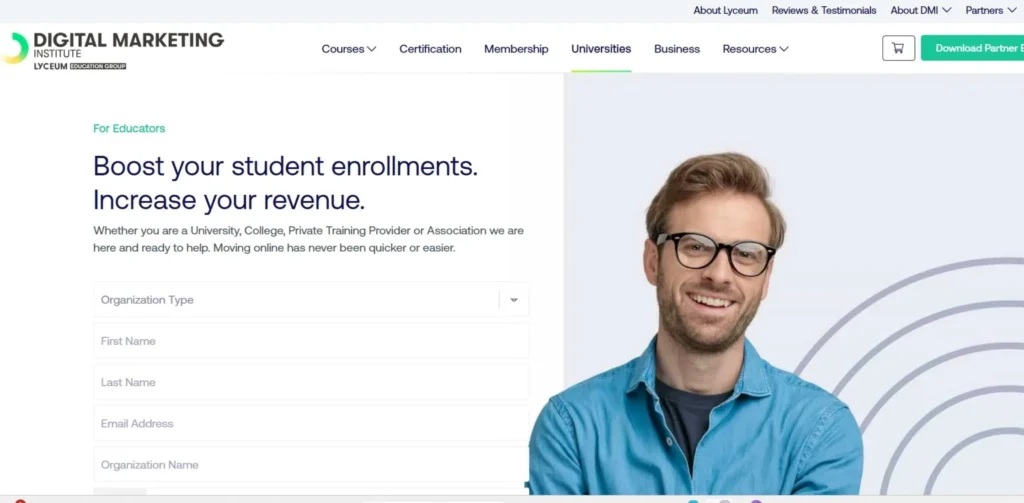
Task: Navigate to the Business section
Action: (677, 49)
